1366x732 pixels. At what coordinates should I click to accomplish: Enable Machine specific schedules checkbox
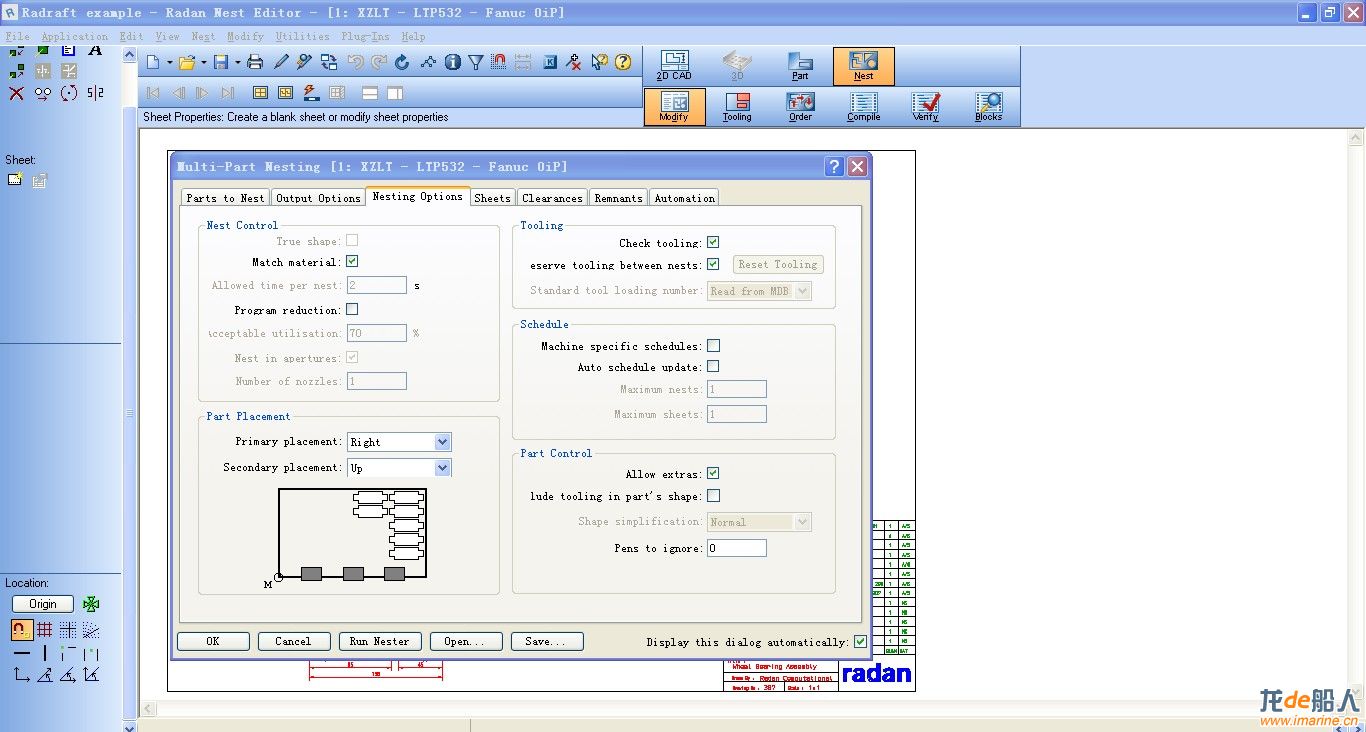pos(713,345)
